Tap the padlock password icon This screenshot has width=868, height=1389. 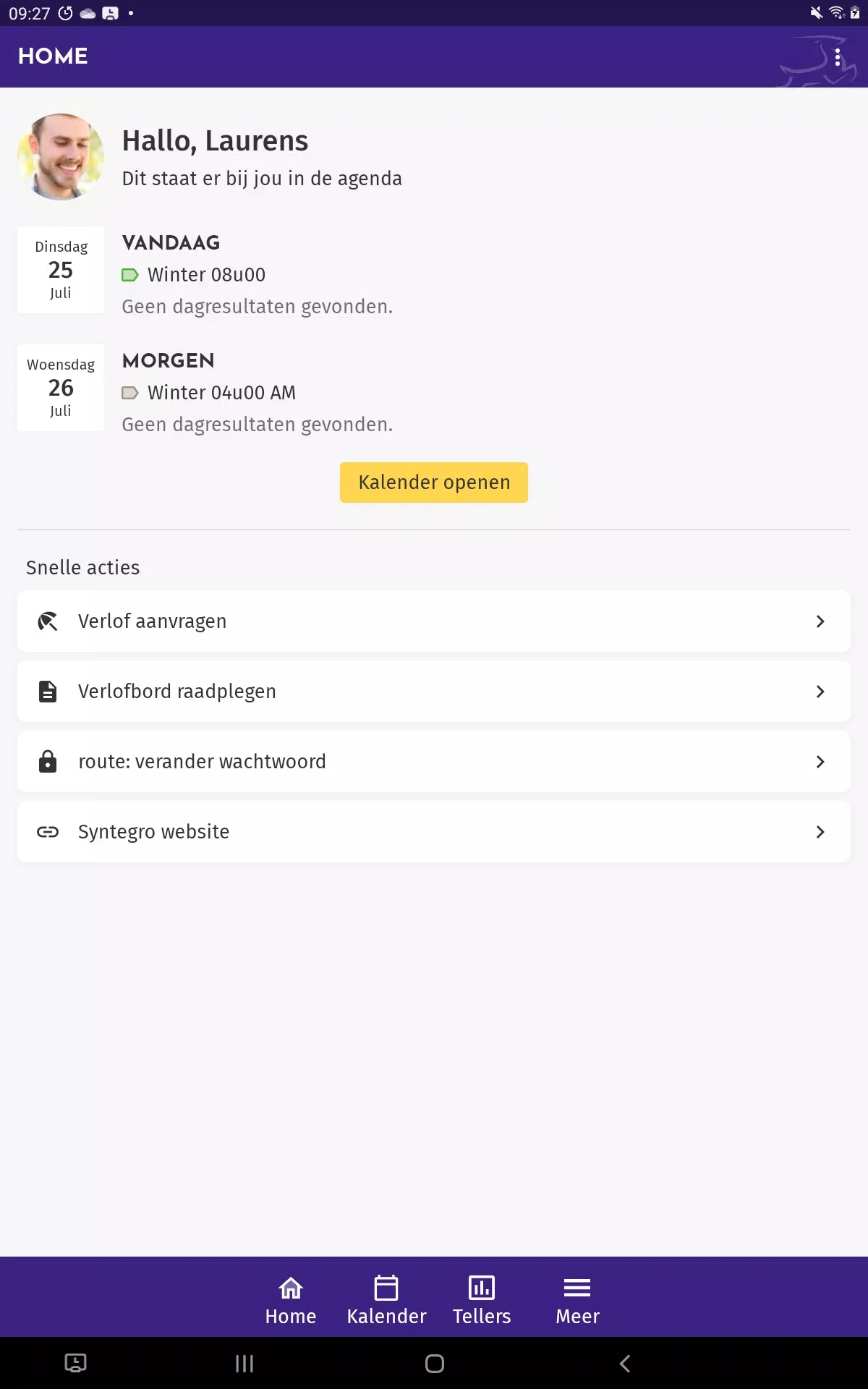(48, 762)
